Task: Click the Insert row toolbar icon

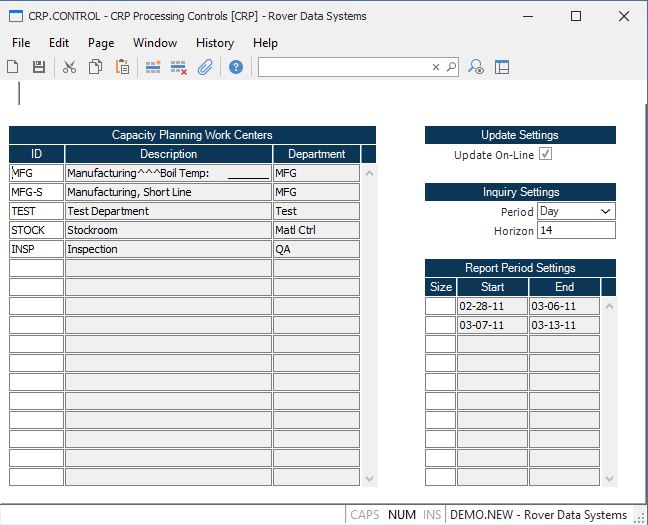Action: 153,67
